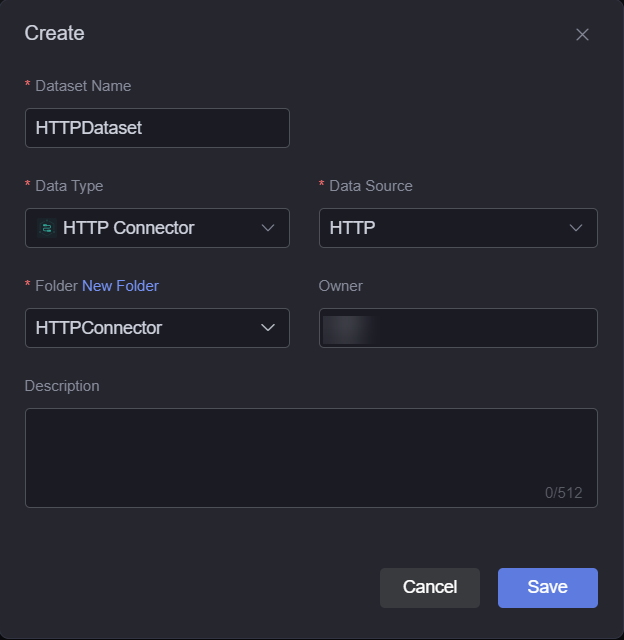Save the new dataset
Image resolution: width=624 pixels, height=640 pixels.
(548, 587)
